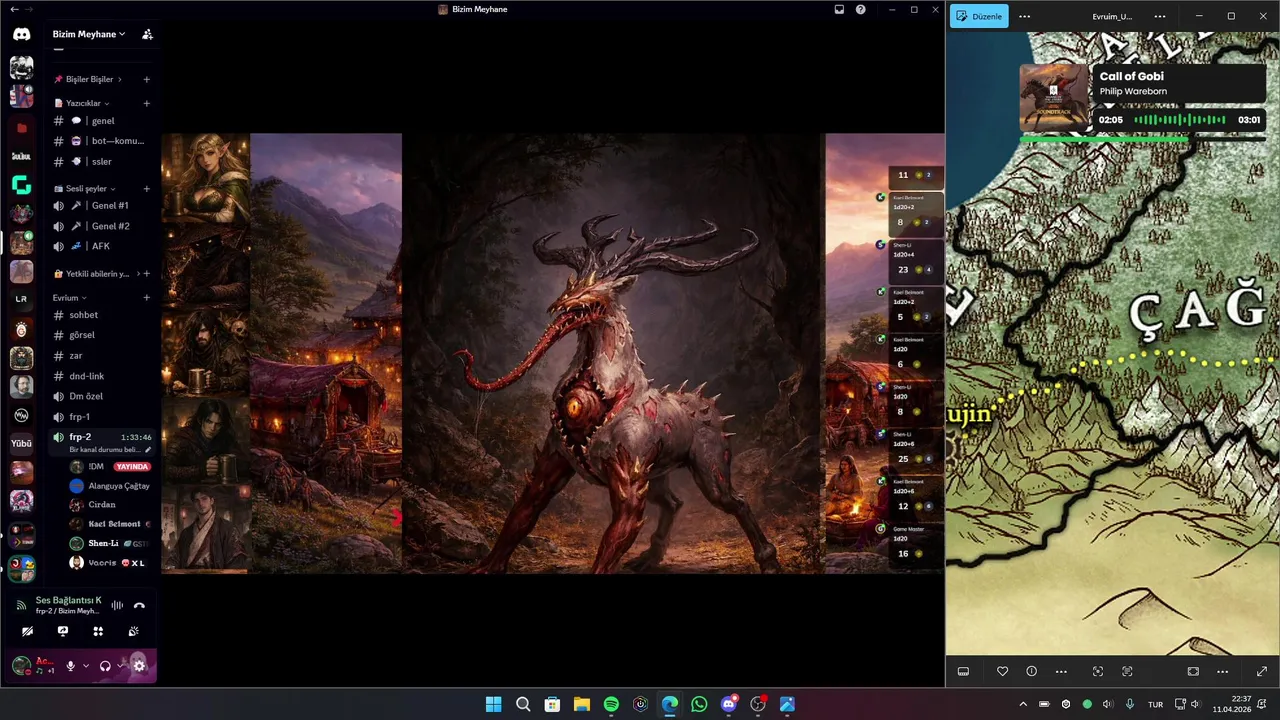Show hidden system tray icons
Viewport: 1280px width, 720px height.
[1022, 704]
